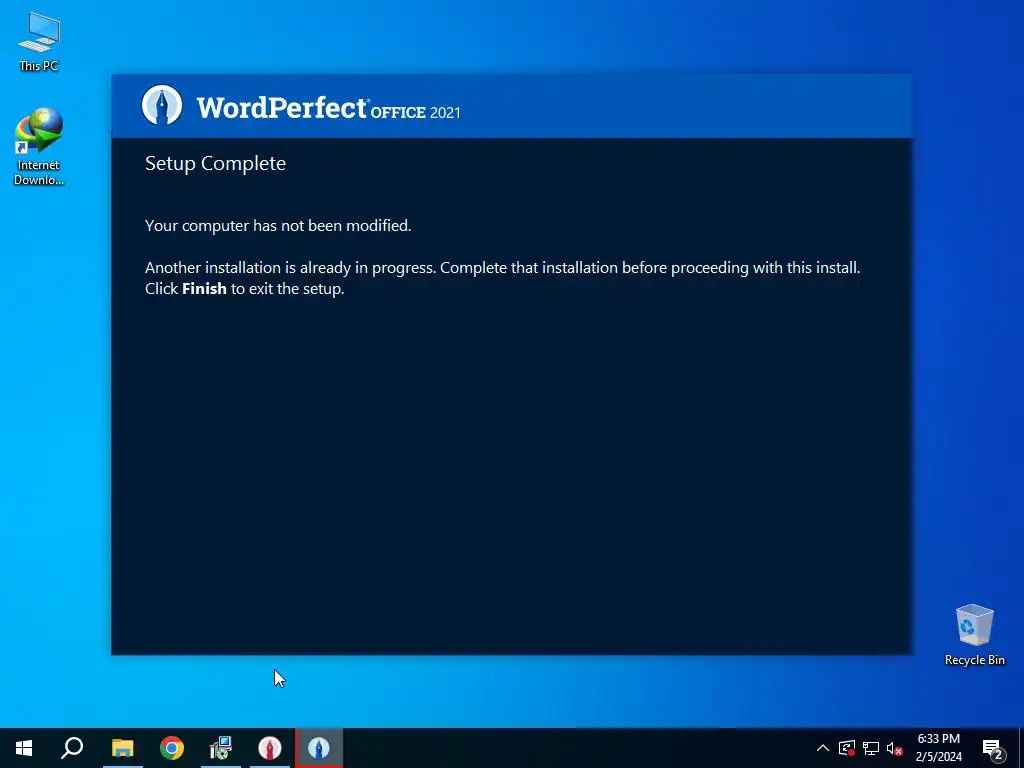Switch to the red WordPerfect taskbar icon
Image resolution: width=1024 pixels, height=768 pixels.
(270, 748)
